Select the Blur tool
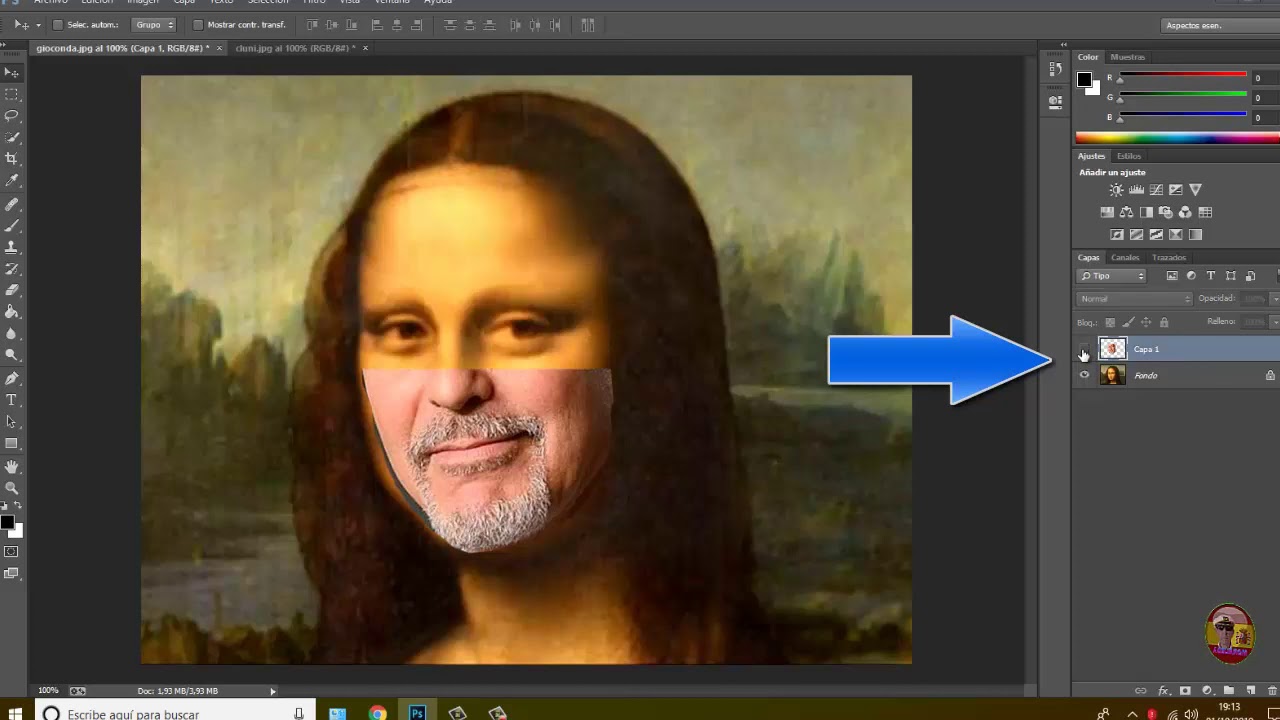1280x720 pixels. (12, 334)
